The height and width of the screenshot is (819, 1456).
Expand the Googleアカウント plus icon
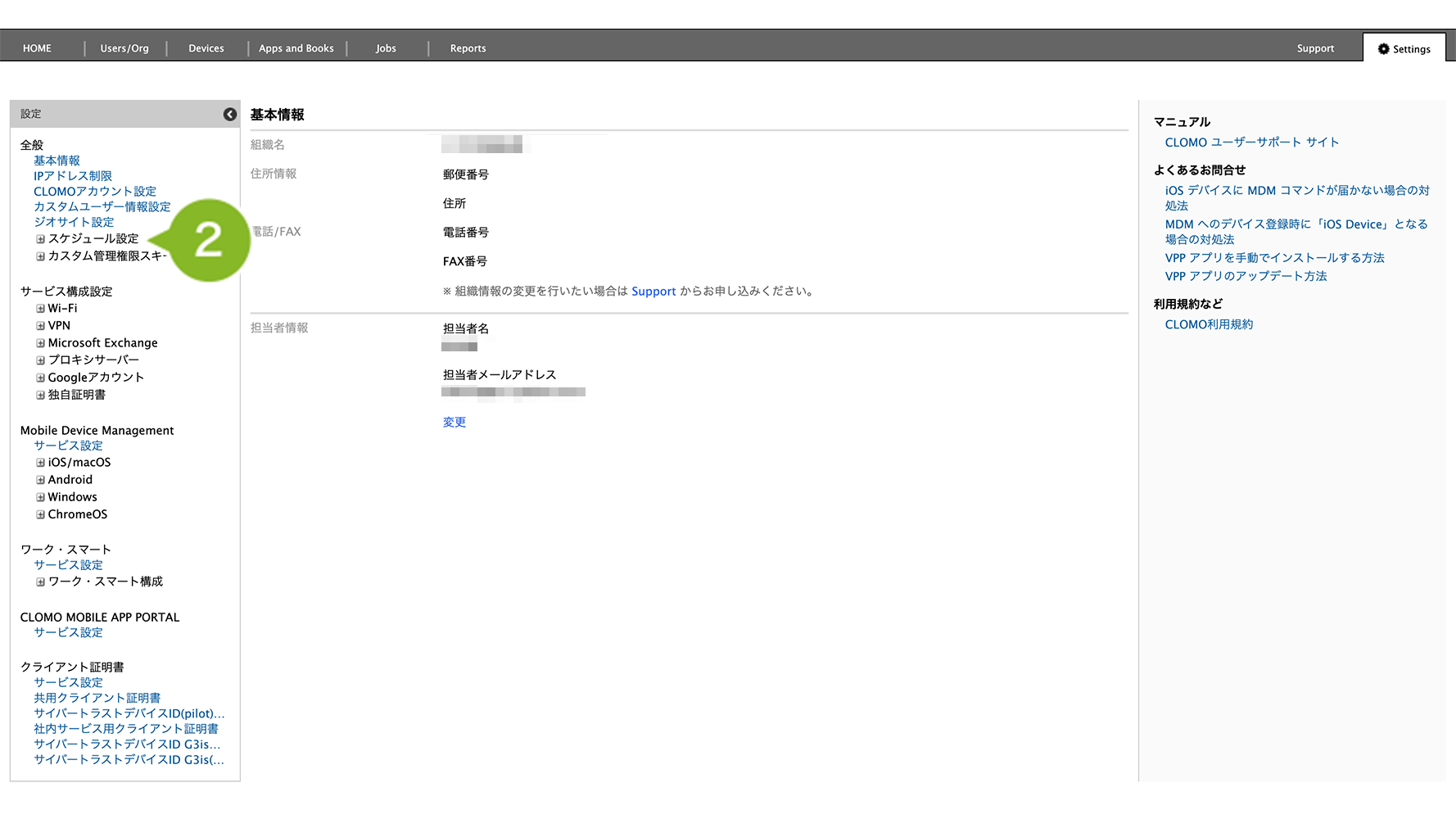(x=40, y=378)
